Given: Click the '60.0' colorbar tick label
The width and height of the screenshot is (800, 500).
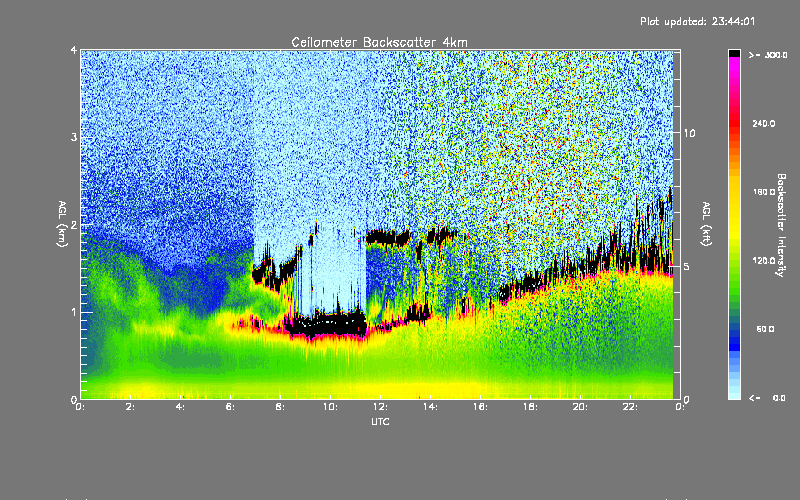Looking at the screenshot, I should [x=765, y=329].
